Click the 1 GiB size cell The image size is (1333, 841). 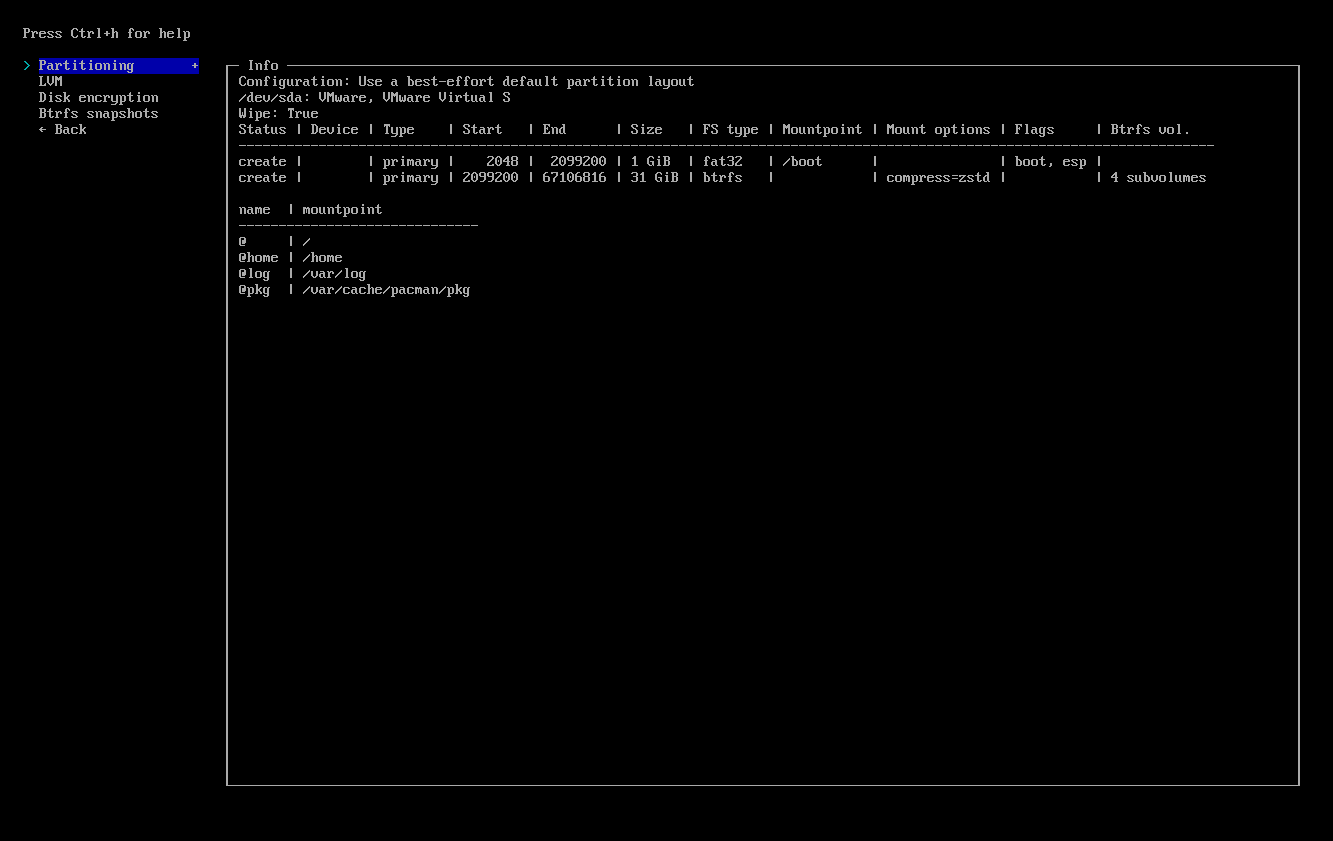(650, 161)
